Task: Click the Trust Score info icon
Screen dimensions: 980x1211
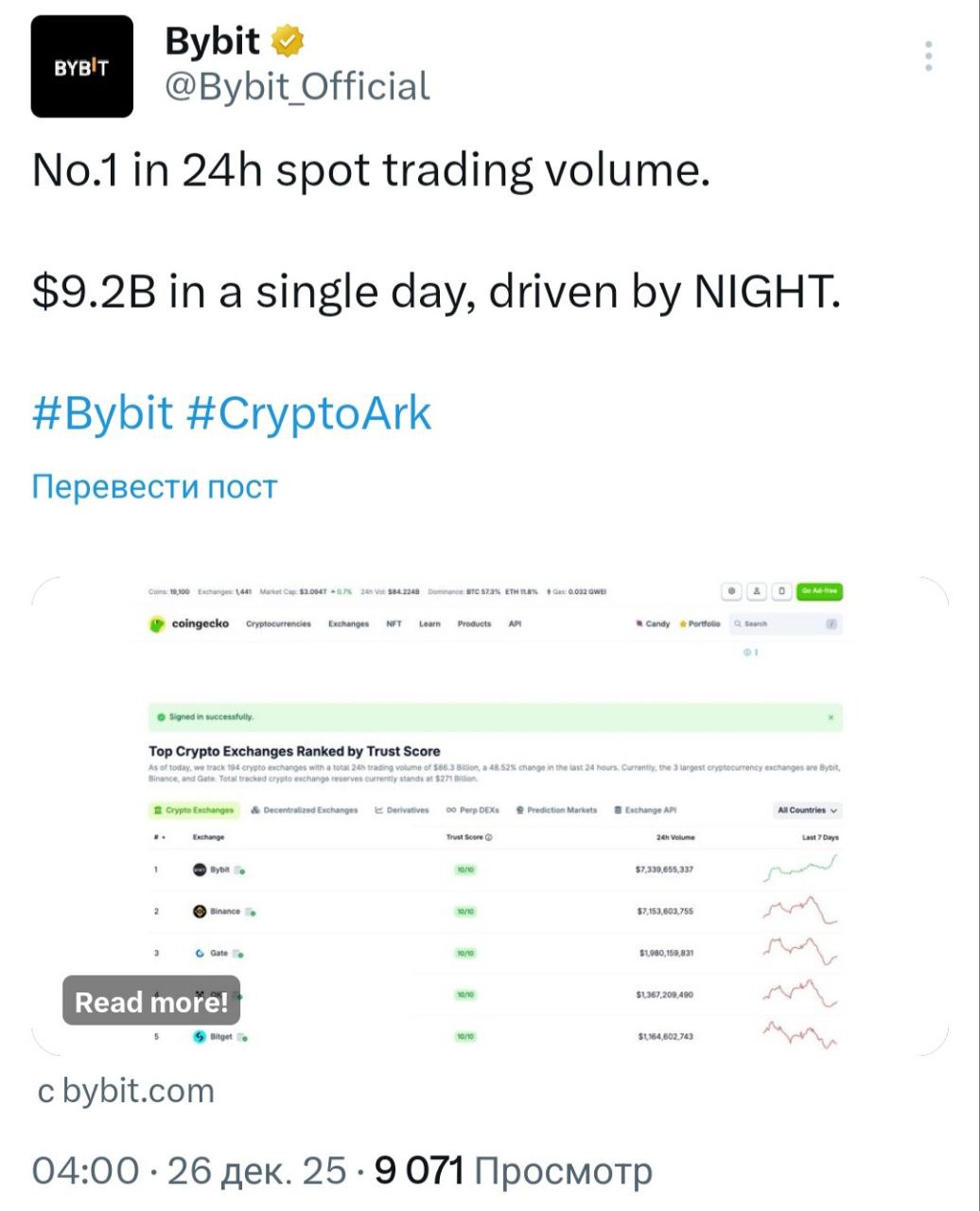Action: coord(489,837)
